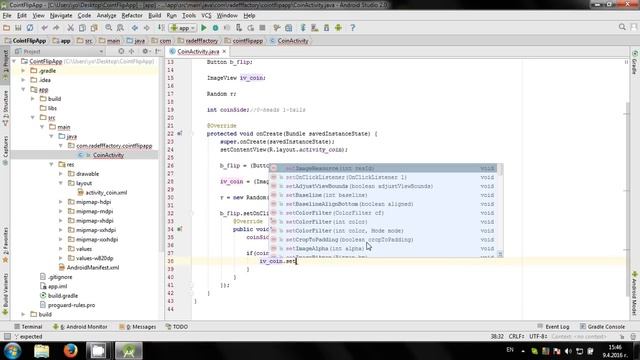Open the TODO tool window
The height and width of the screenshot is (360, 640).
[x=177, y=327]
